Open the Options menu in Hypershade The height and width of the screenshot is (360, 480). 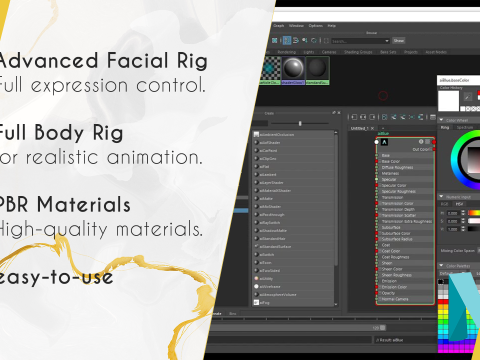click(x=315, y=26)
